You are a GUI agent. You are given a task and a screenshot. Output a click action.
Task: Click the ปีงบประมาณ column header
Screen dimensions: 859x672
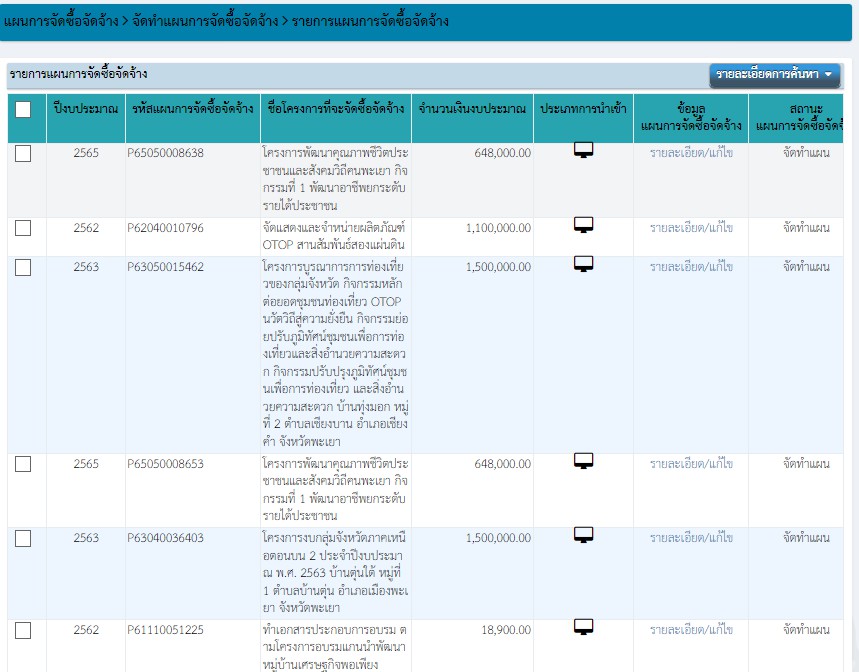(86, 108)
